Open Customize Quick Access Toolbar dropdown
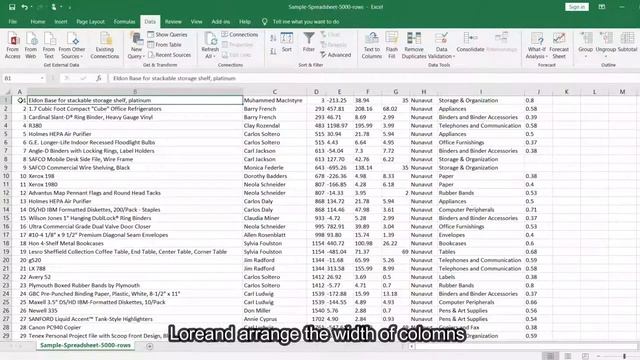Image resolution: width=640 pixels, height=360 pixels. tap(70, 7)
